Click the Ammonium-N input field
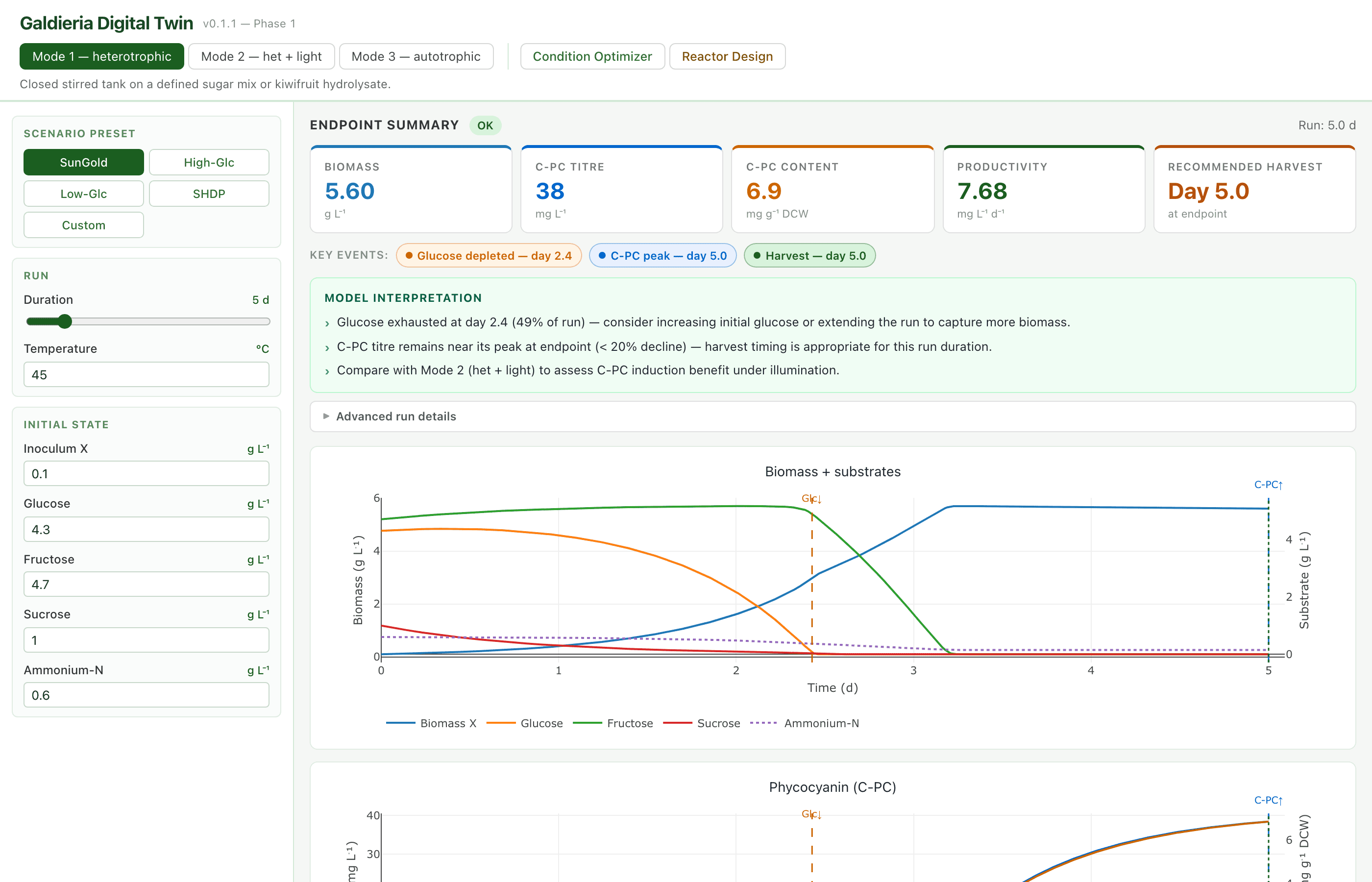1372x882 pixels. tap(147, 695)
